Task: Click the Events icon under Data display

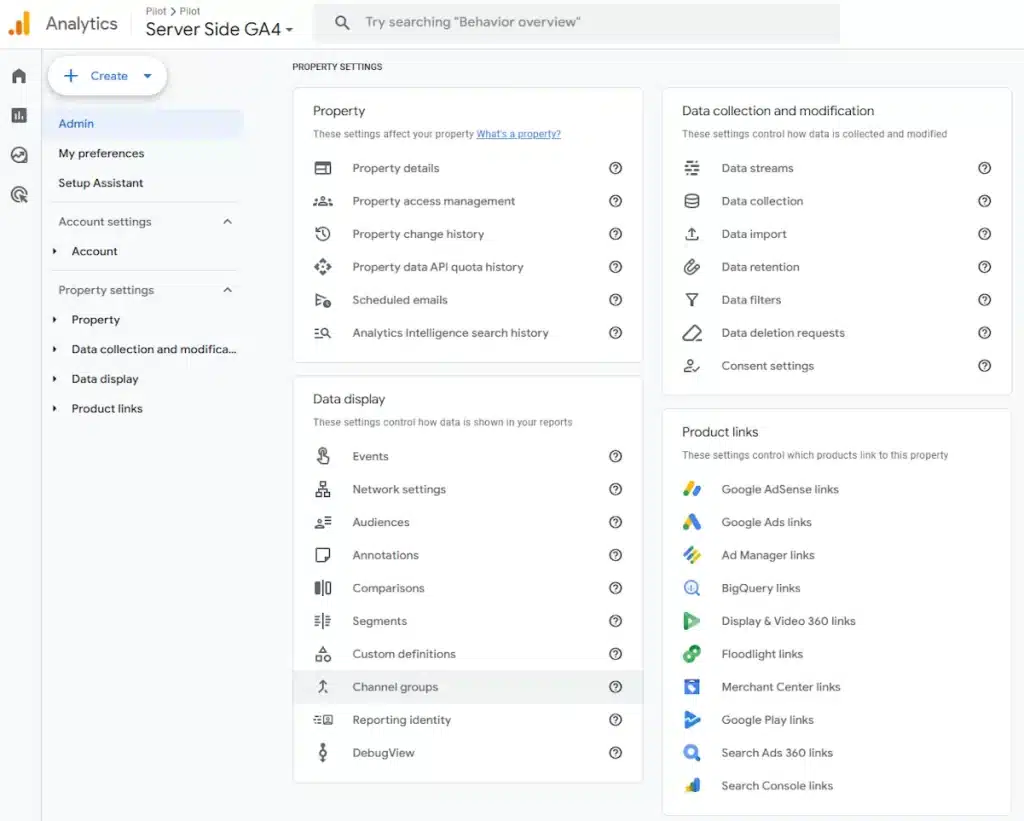Action: click(x=321, y=456)
